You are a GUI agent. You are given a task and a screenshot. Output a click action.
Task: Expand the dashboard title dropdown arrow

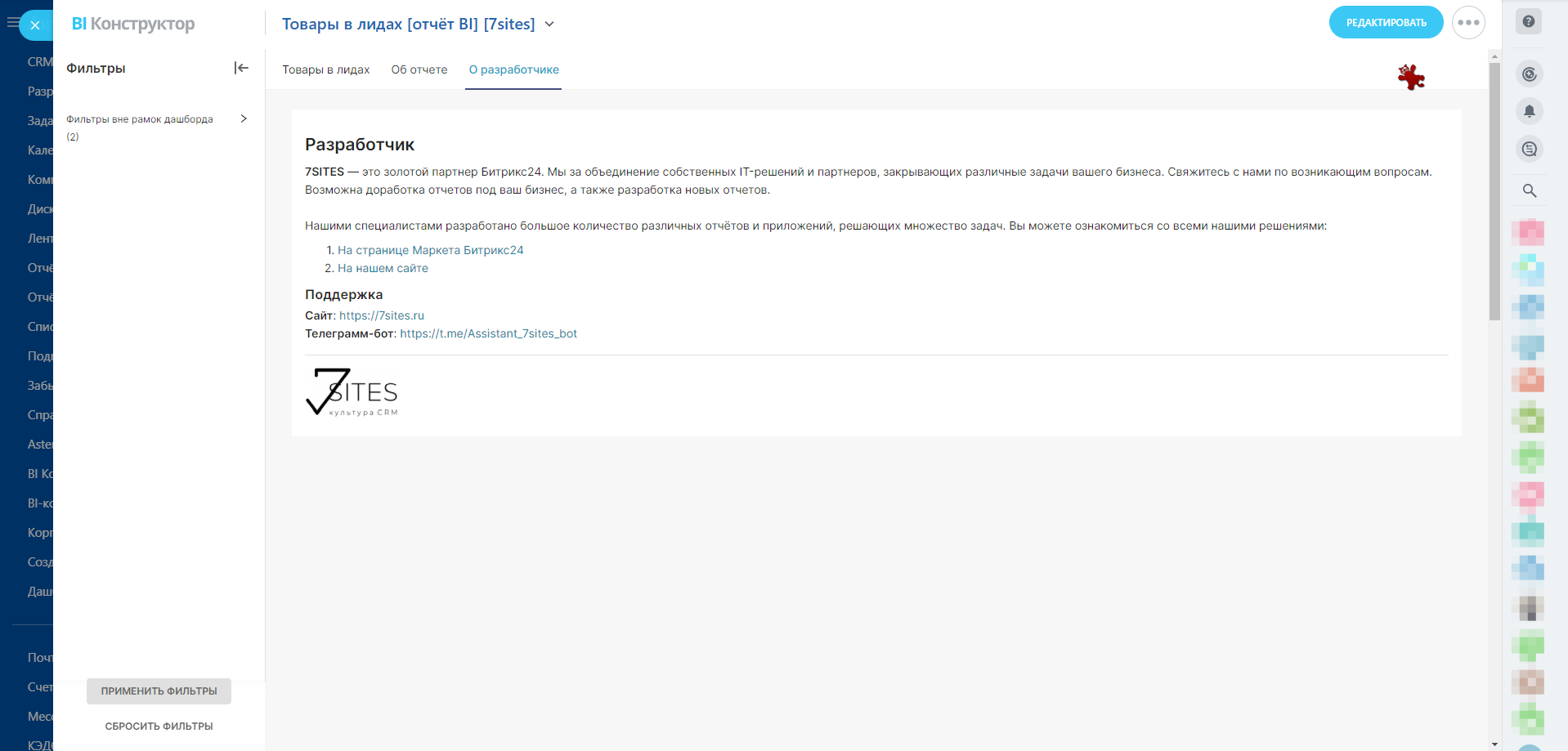549,25
